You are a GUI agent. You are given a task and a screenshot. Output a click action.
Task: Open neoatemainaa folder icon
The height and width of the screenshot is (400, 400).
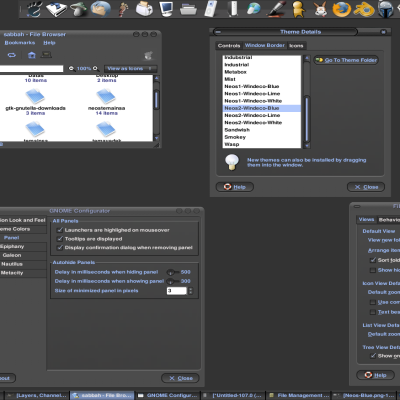click(106, 97)
